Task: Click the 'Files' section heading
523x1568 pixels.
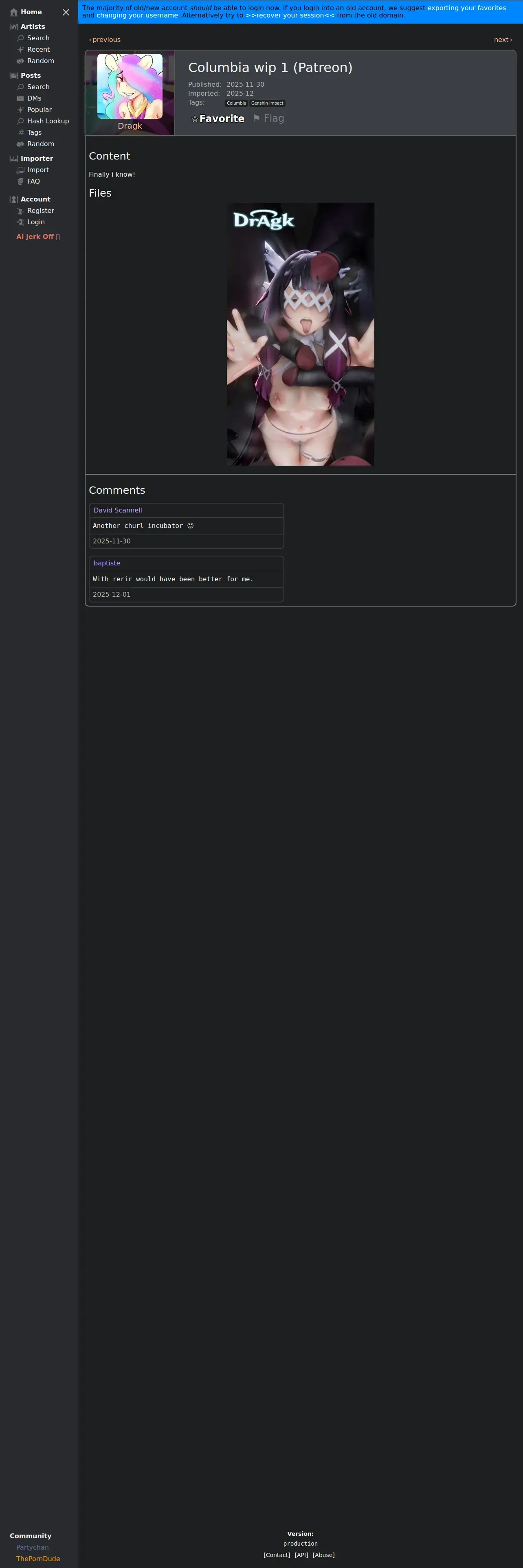Action: click(x=100, y=193)
